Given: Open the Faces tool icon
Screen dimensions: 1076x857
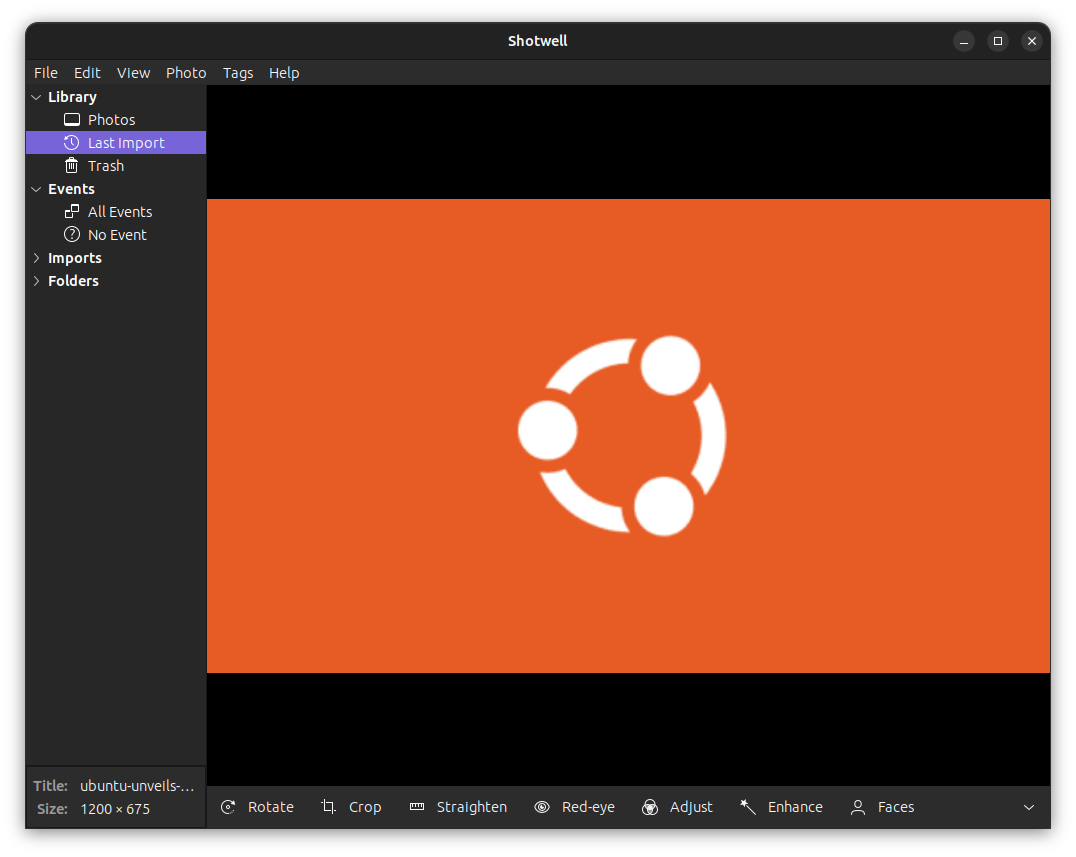Looking at the screenshot, I should [857, 807].
